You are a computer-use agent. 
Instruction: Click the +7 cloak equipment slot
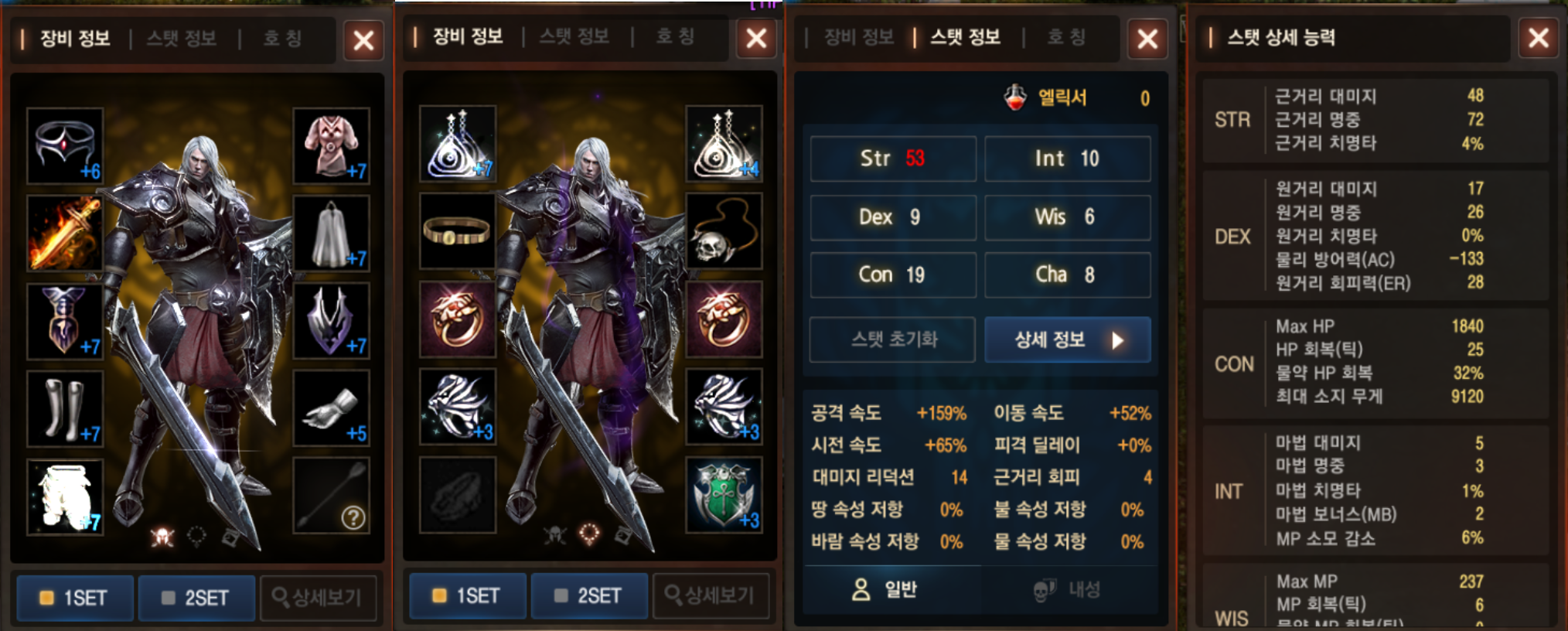331,234
